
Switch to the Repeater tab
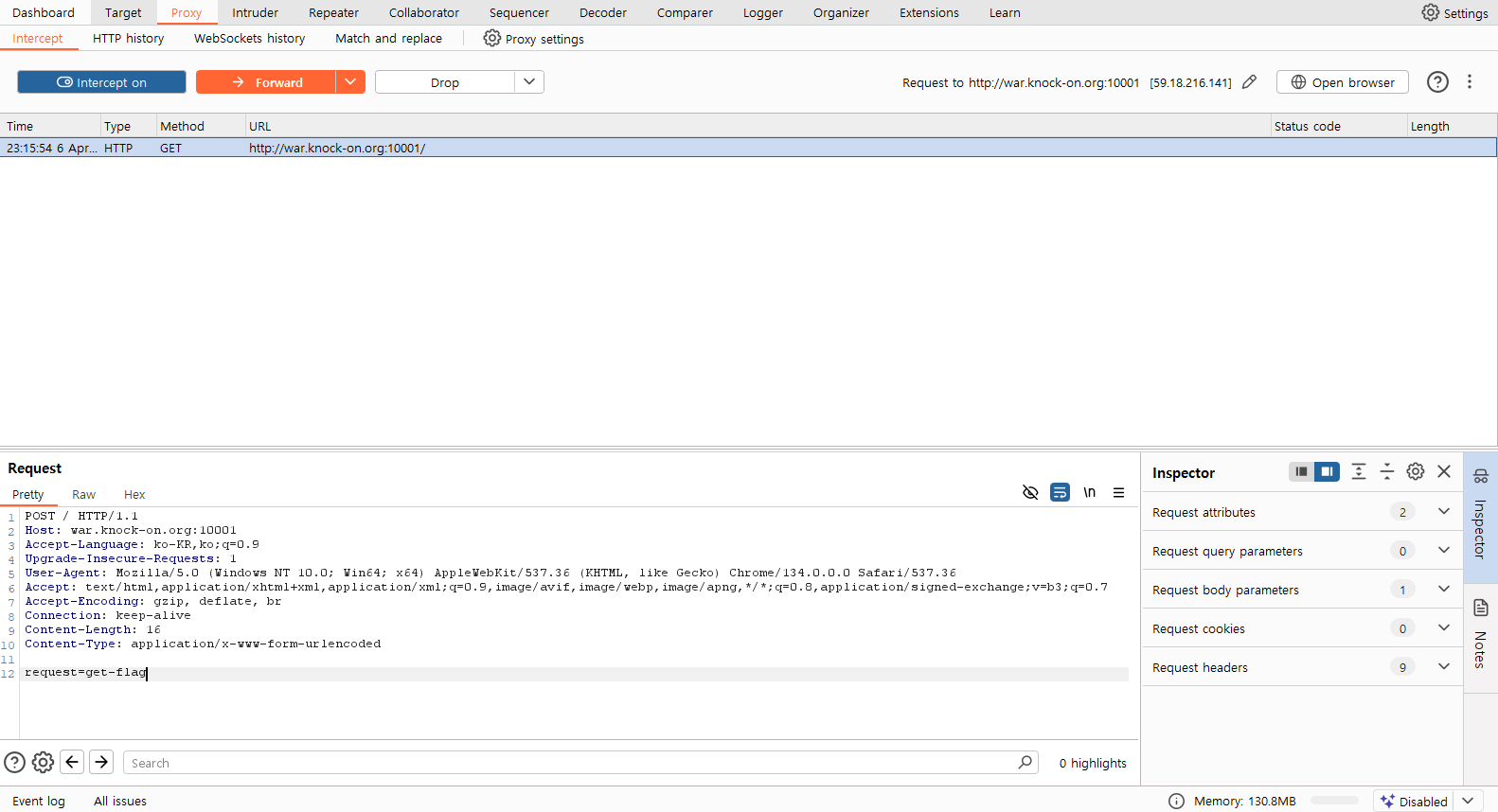tap(333, 12)
